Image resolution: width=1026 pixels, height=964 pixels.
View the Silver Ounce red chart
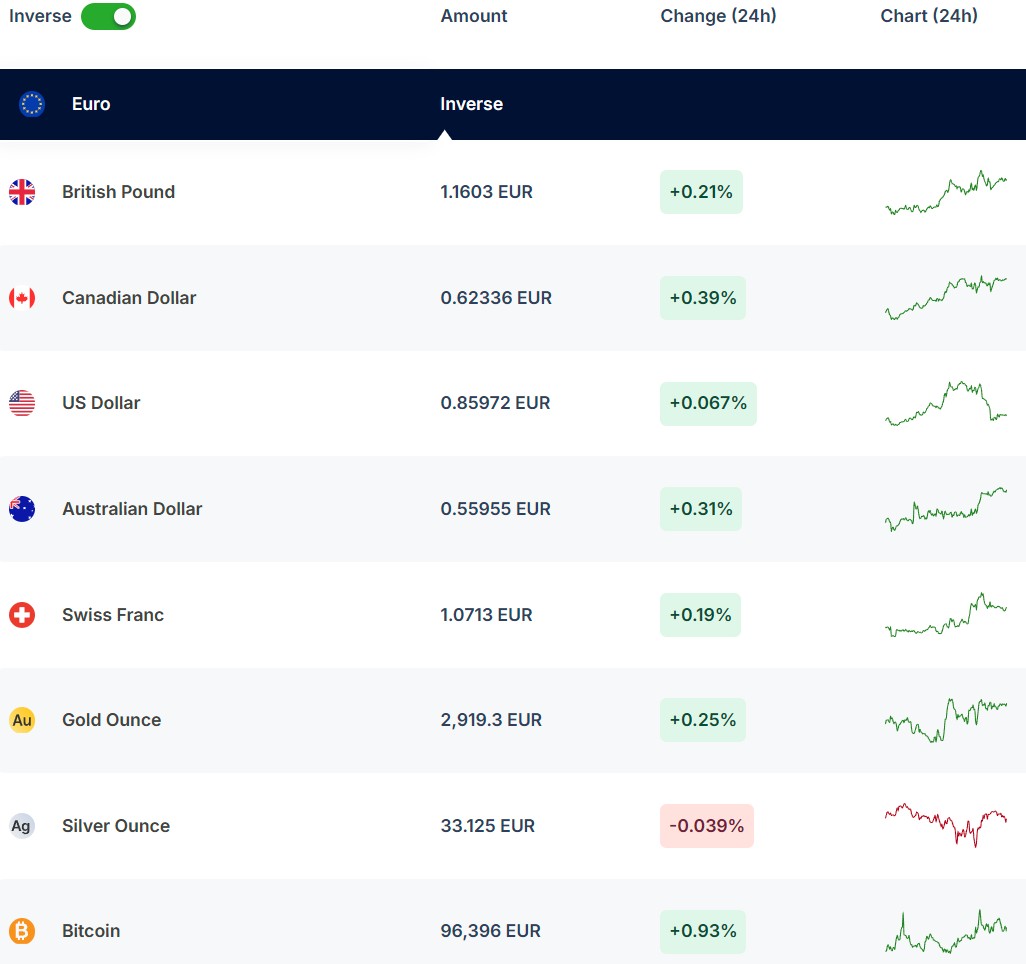(946, 824)
